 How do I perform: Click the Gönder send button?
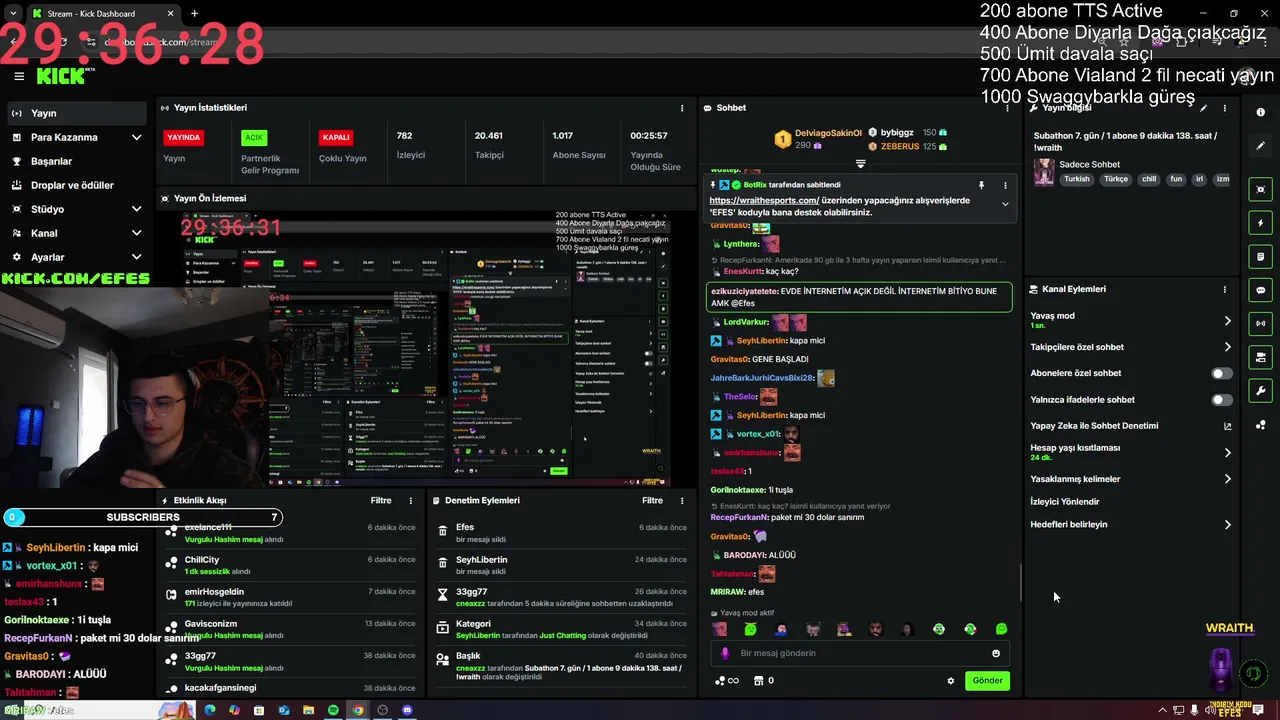987,681
